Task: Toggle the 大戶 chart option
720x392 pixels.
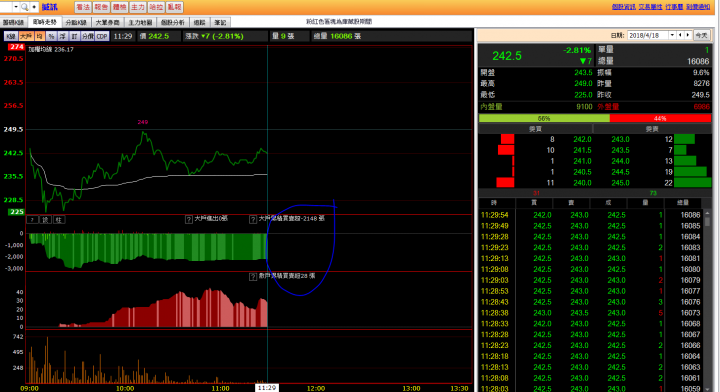Action: tap(26, 36)
